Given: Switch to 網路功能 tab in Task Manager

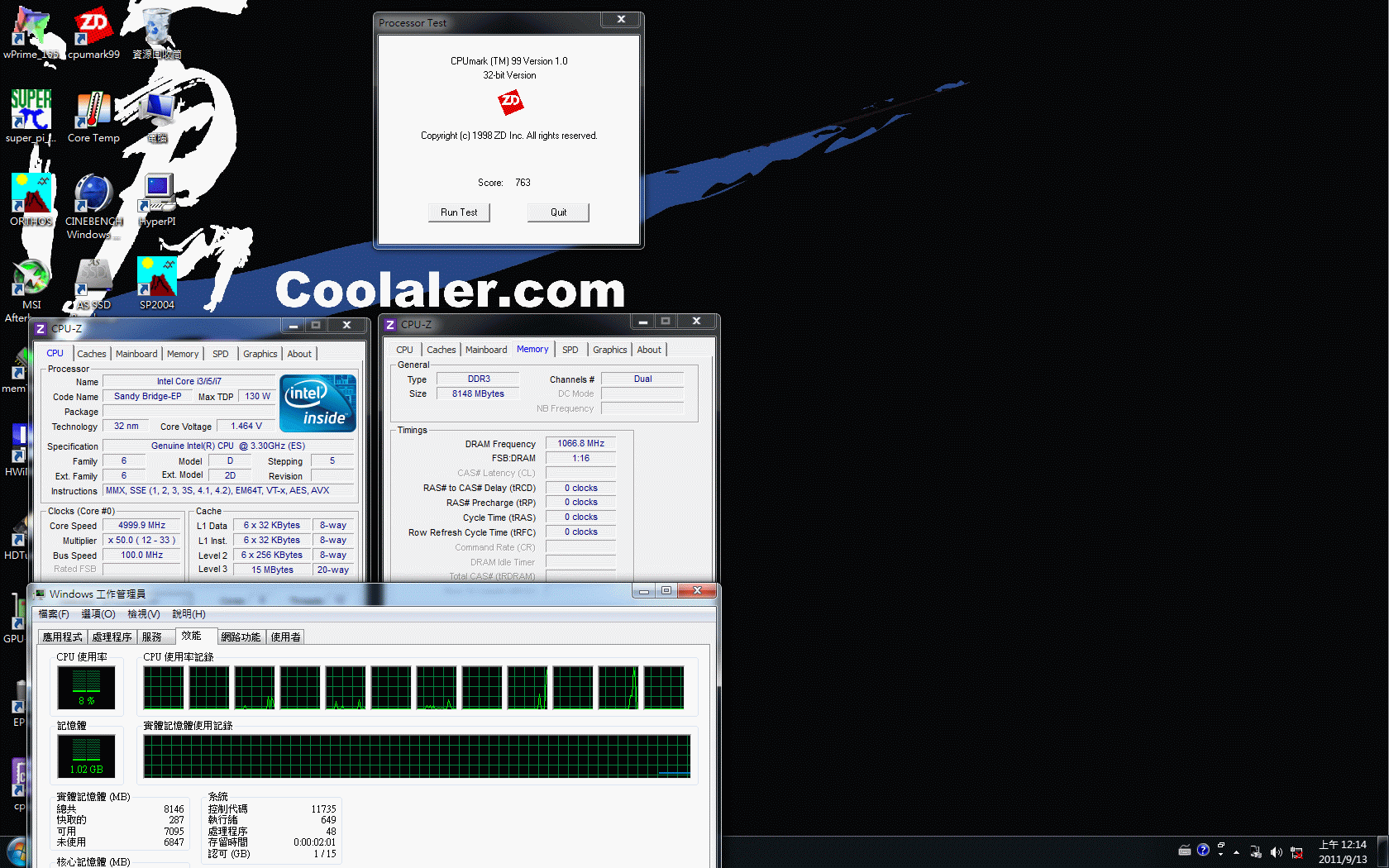Looking at the screenshot, I should (241, 637).
